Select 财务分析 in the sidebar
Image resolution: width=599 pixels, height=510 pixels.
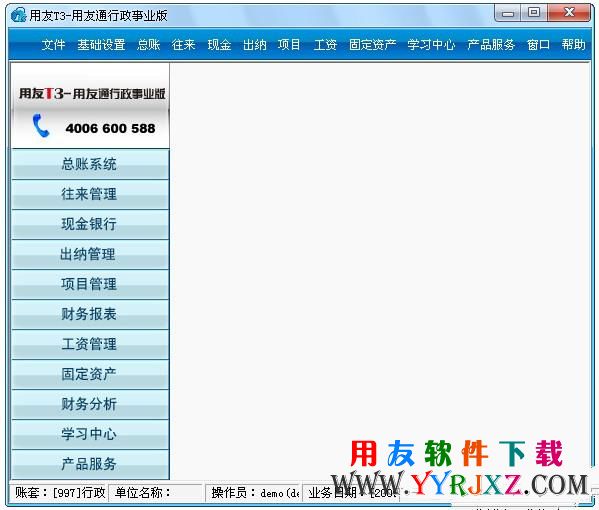90,404
